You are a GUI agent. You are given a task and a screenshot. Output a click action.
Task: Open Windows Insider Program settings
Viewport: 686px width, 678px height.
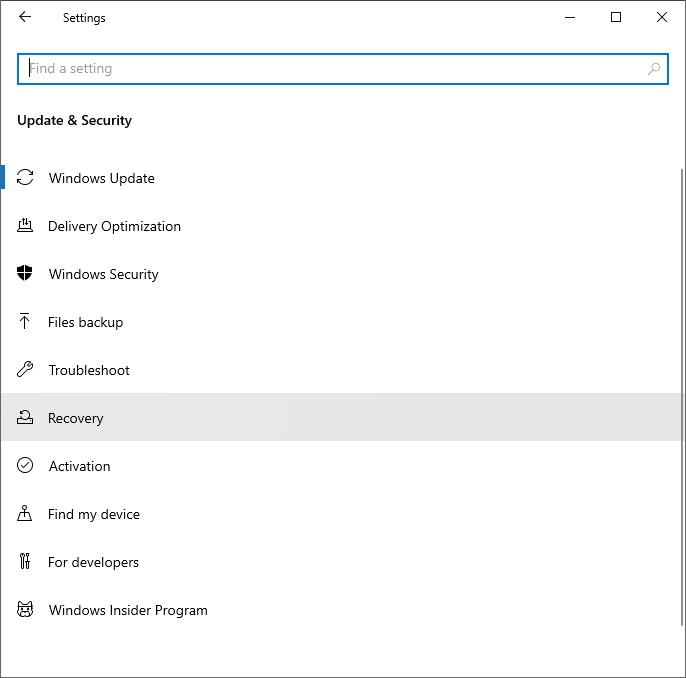[341, 610]
